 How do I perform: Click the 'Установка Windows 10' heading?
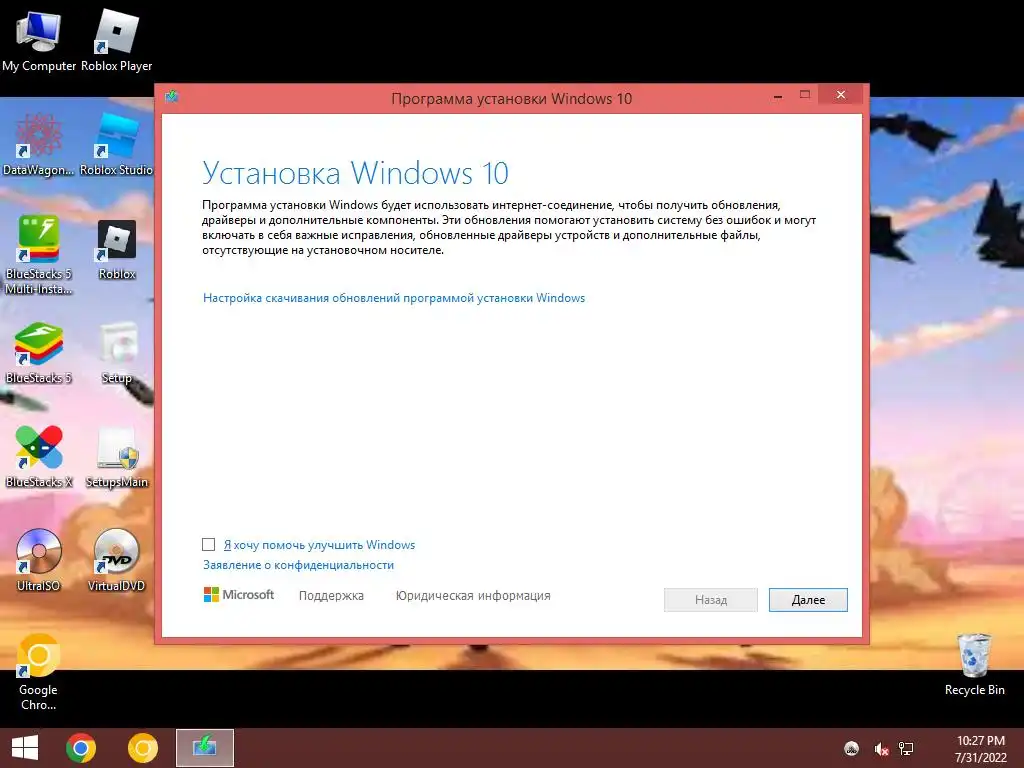pos(355,173)
